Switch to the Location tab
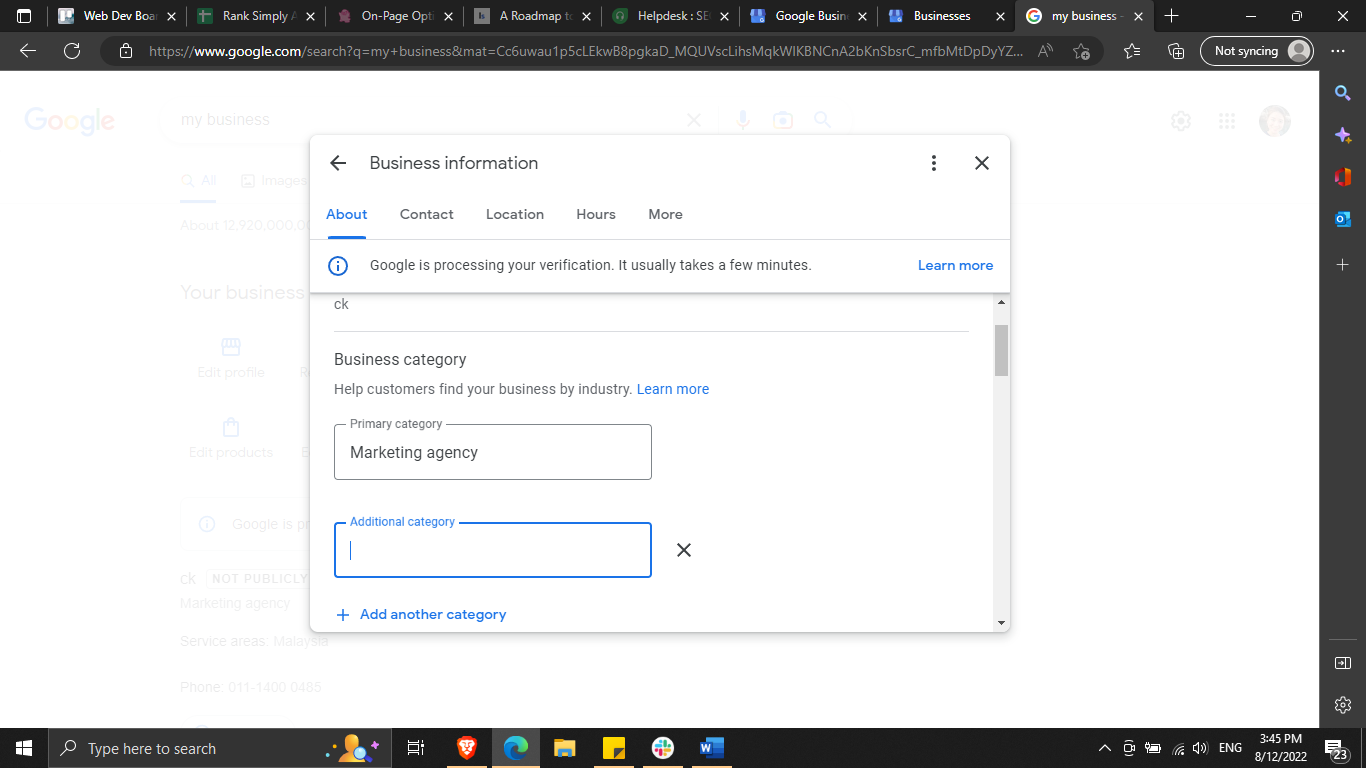 click(515, 214)
